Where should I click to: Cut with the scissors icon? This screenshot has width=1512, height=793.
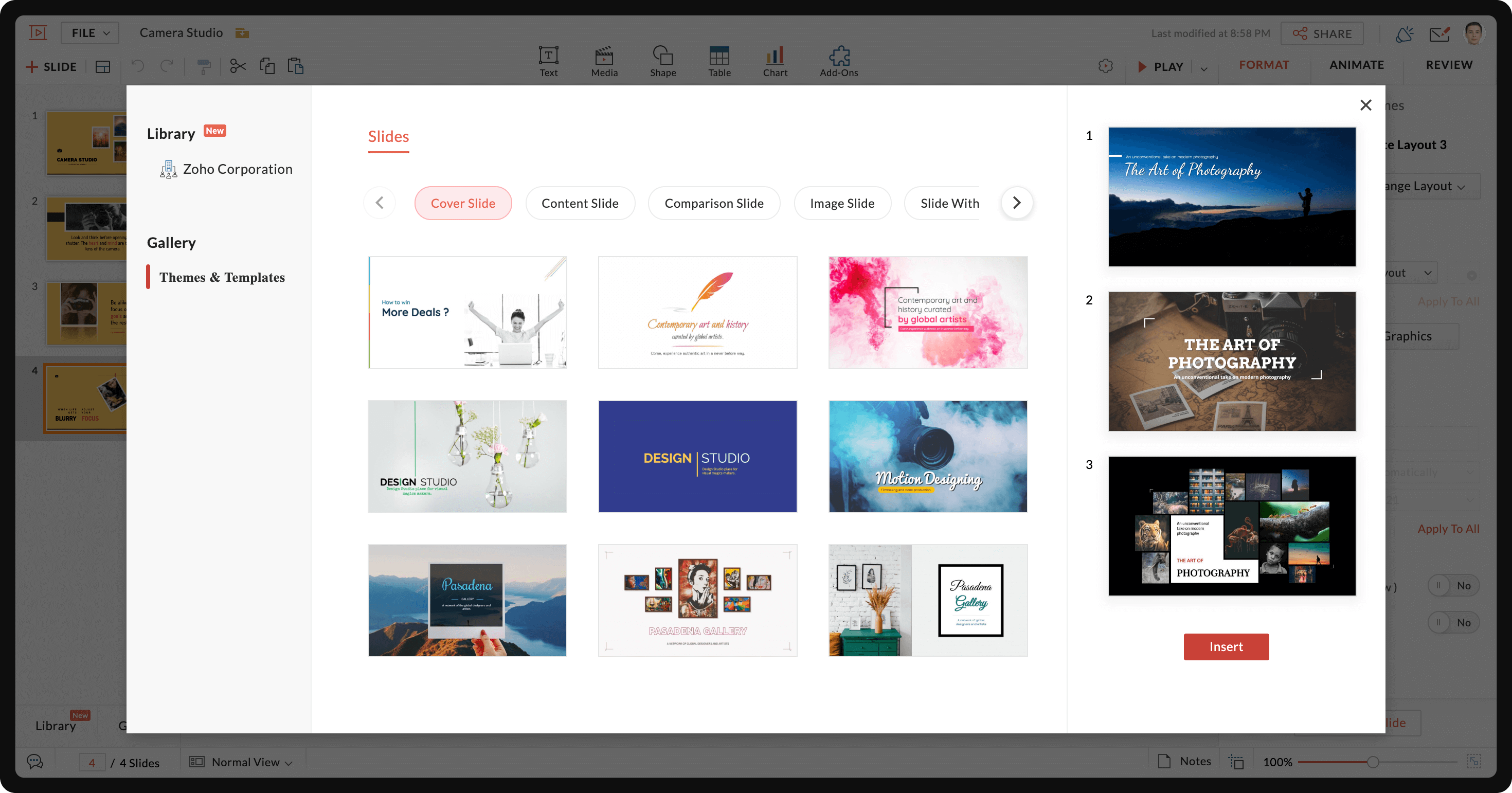point(237,66)
